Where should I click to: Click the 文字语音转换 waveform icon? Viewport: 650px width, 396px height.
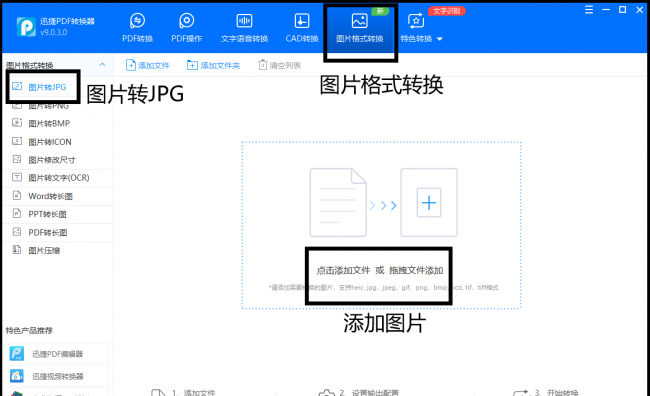pyautogui.click(x=244, y=20)
